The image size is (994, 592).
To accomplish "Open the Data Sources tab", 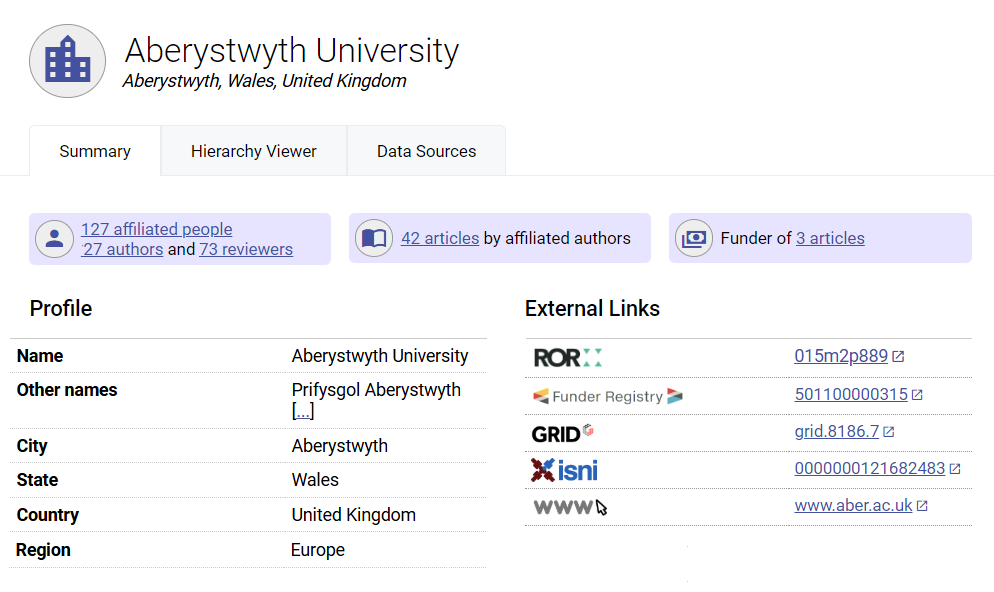I will 426,151.
